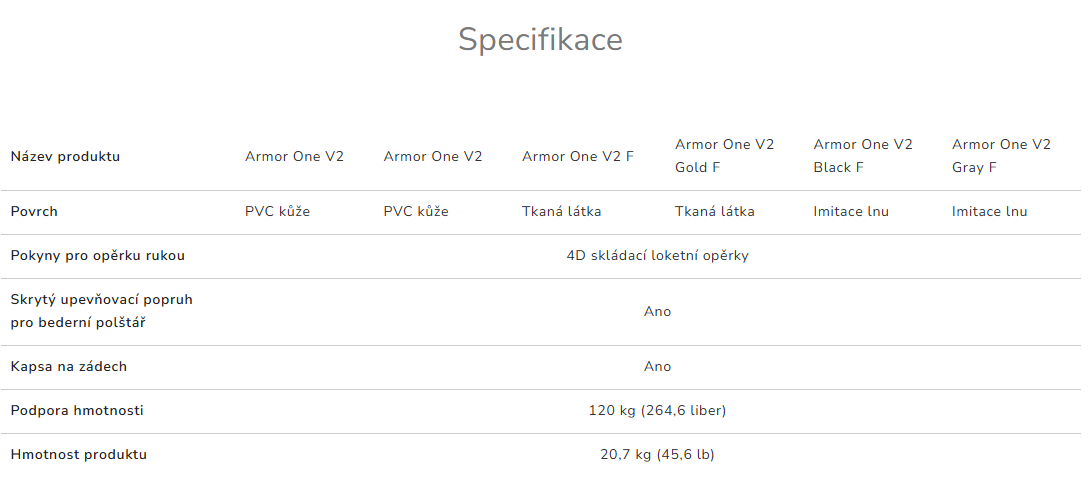Click the 20,7 kg (45,6 lb) value

657,454
